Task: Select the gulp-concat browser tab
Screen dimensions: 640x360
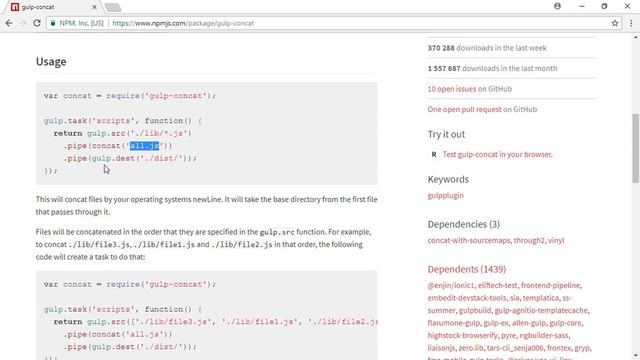Action: pos(53,7)
